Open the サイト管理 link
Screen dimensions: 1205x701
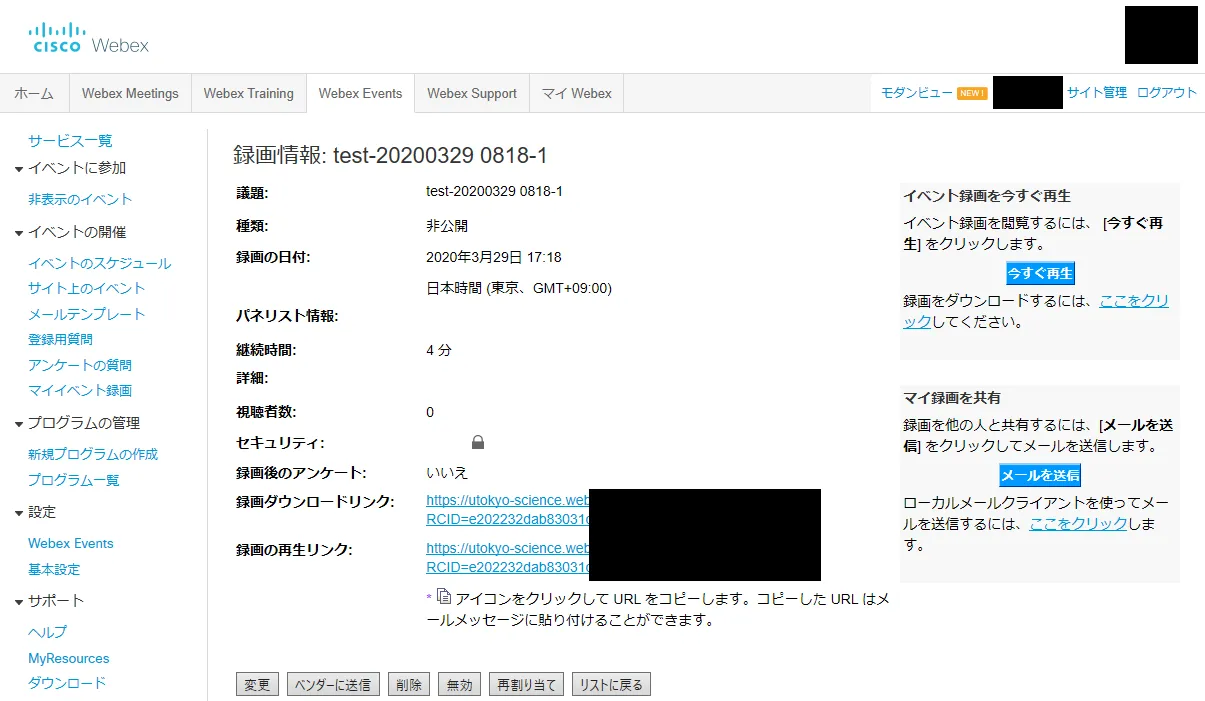[1096, 92]
